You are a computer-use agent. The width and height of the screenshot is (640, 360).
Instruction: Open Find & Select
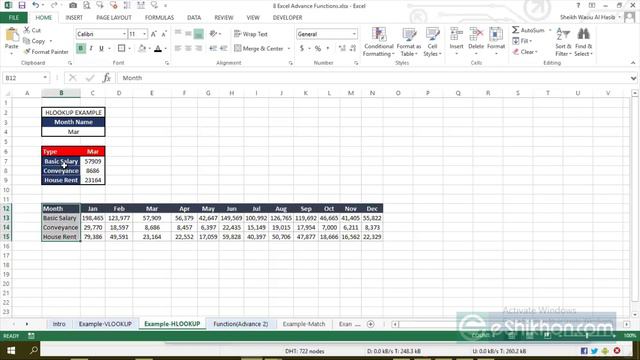(x=583, y=42)
